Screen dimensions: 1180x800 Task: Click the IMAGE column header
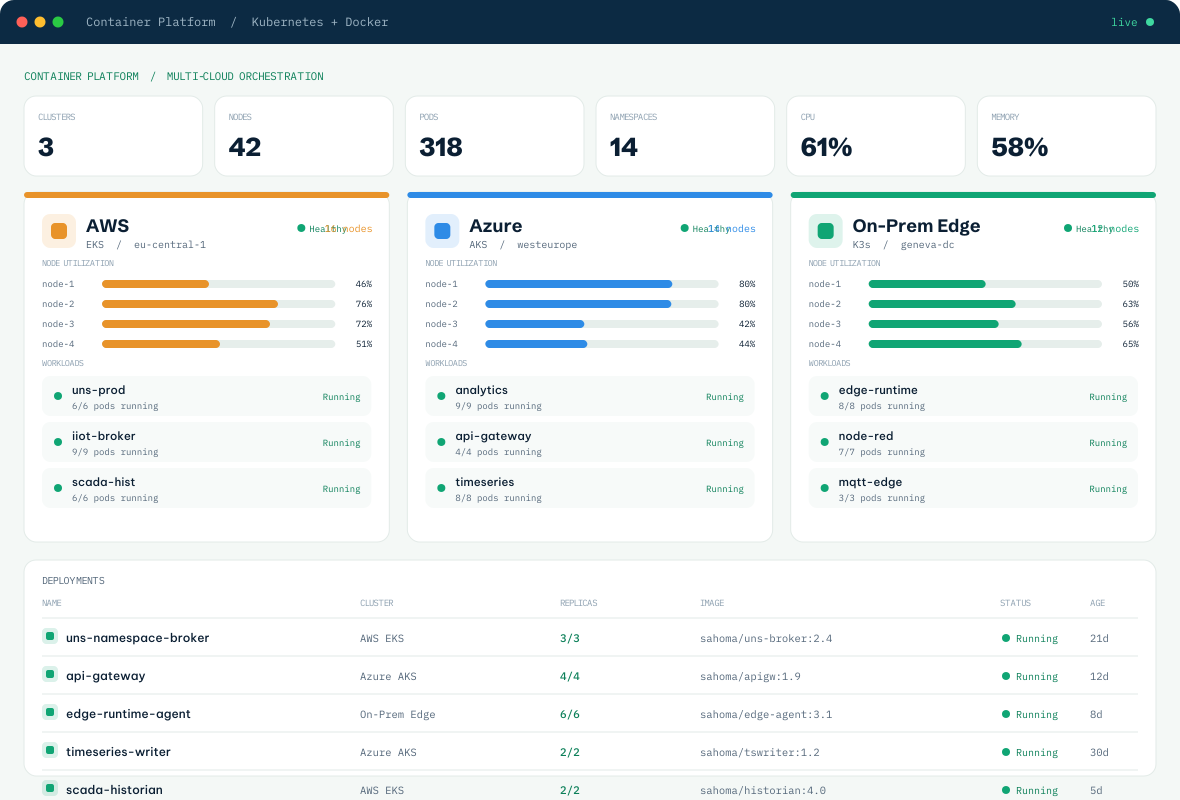[x=712, y=603]
